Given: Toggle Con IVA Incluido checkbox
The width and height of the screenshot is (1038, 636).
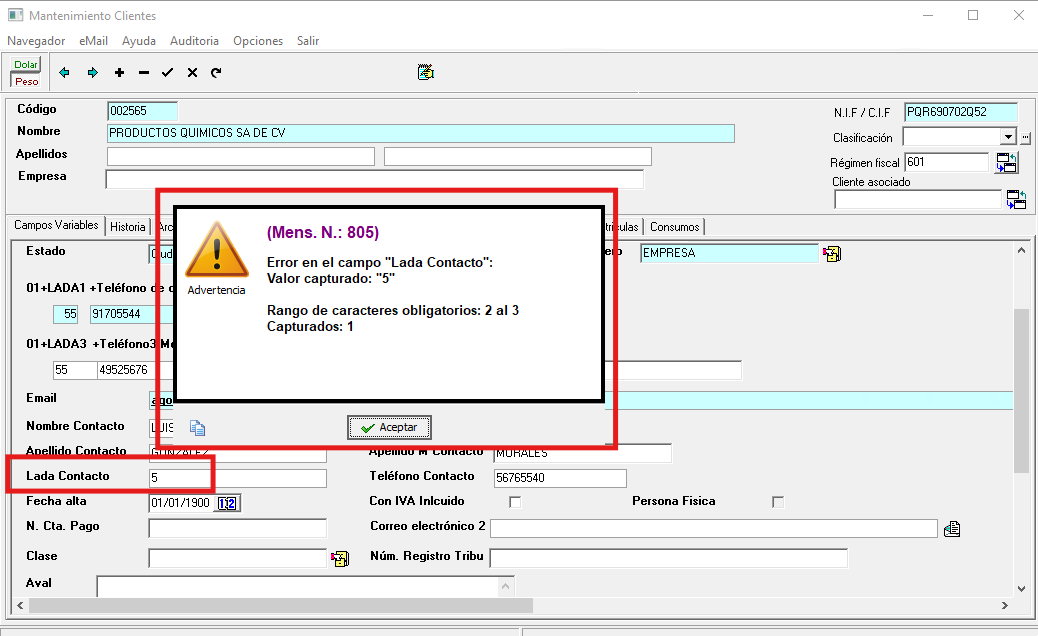Looking at the screenshot, I should 516,502.
